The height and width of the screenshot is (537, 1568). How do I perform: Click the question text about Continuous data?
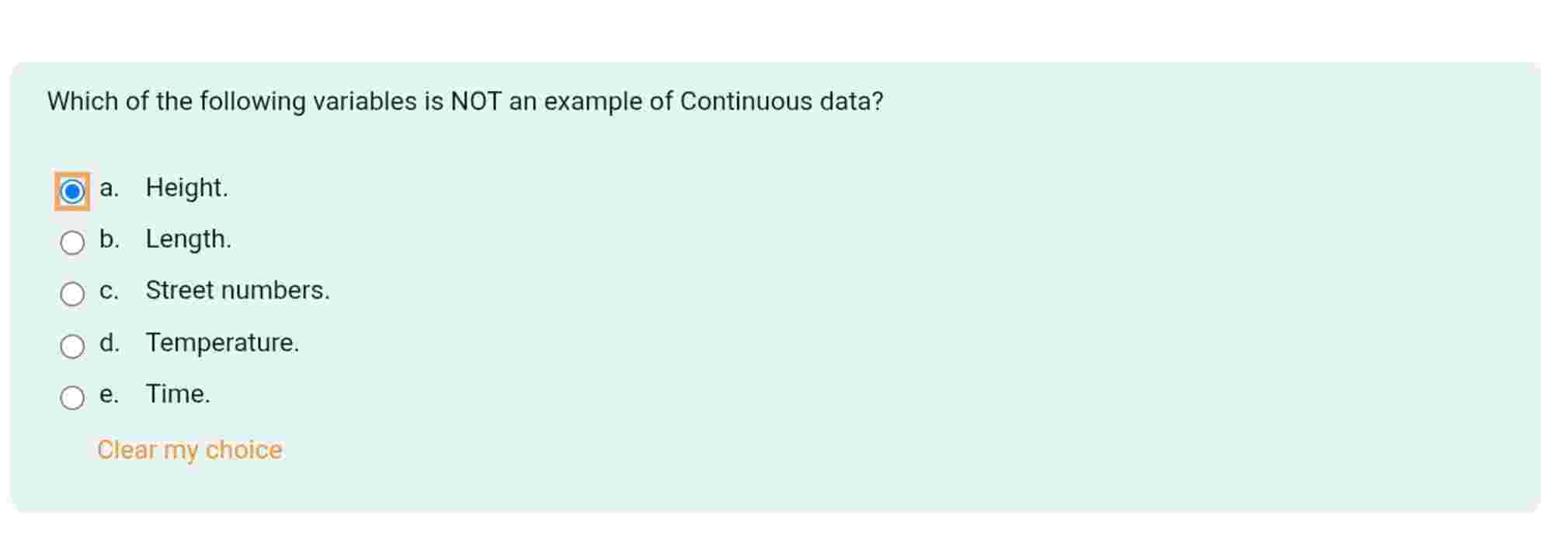[x=464, y=99]
